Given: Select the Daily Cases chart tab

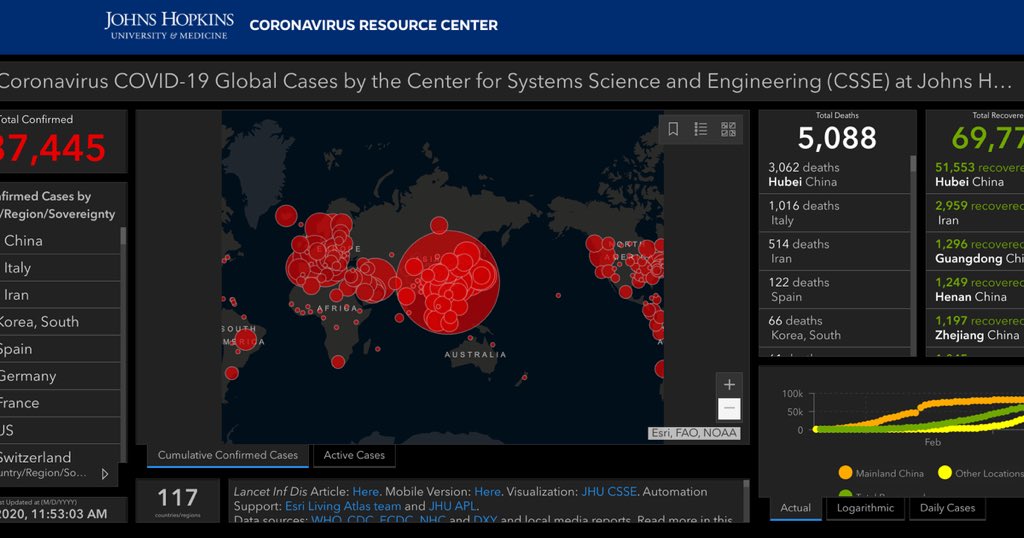Looking at the screenshot, I should point(947,508).
